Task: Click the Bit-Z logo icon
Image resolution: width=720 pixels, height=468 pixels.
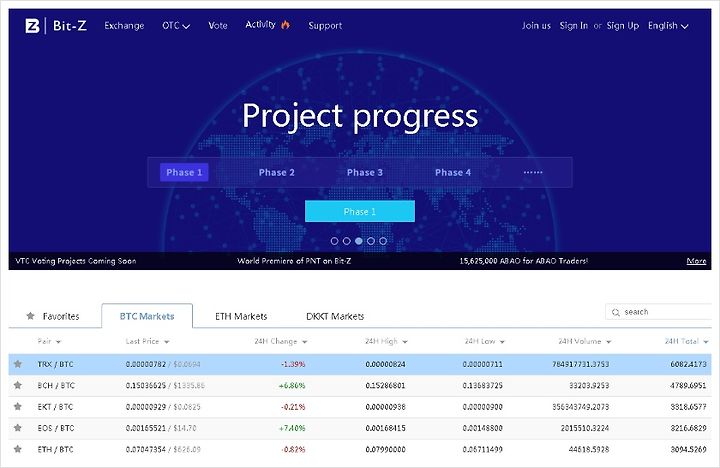Action: coord(32,26)
